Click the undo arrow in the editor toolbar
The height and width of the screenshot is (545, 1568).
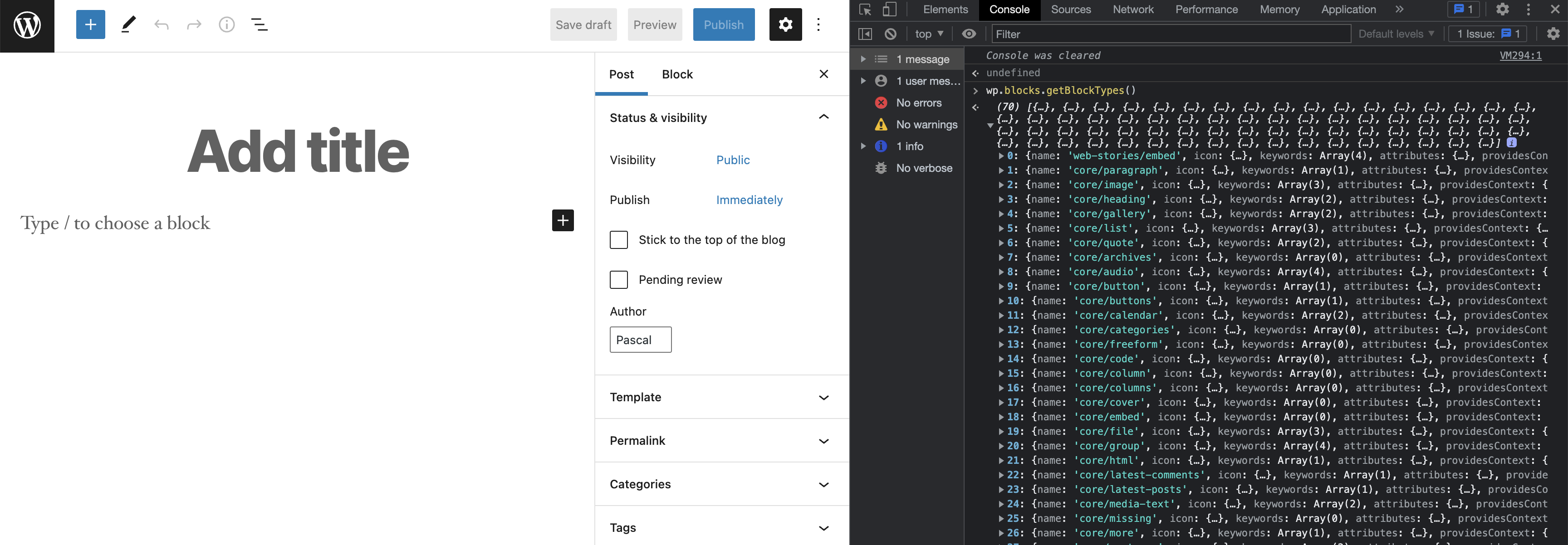[x=162, y=24]
